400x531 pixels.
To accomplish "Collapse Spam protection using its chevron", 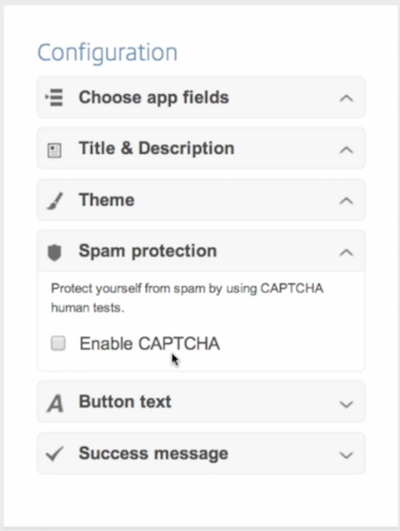I will (x=346, y=252).
